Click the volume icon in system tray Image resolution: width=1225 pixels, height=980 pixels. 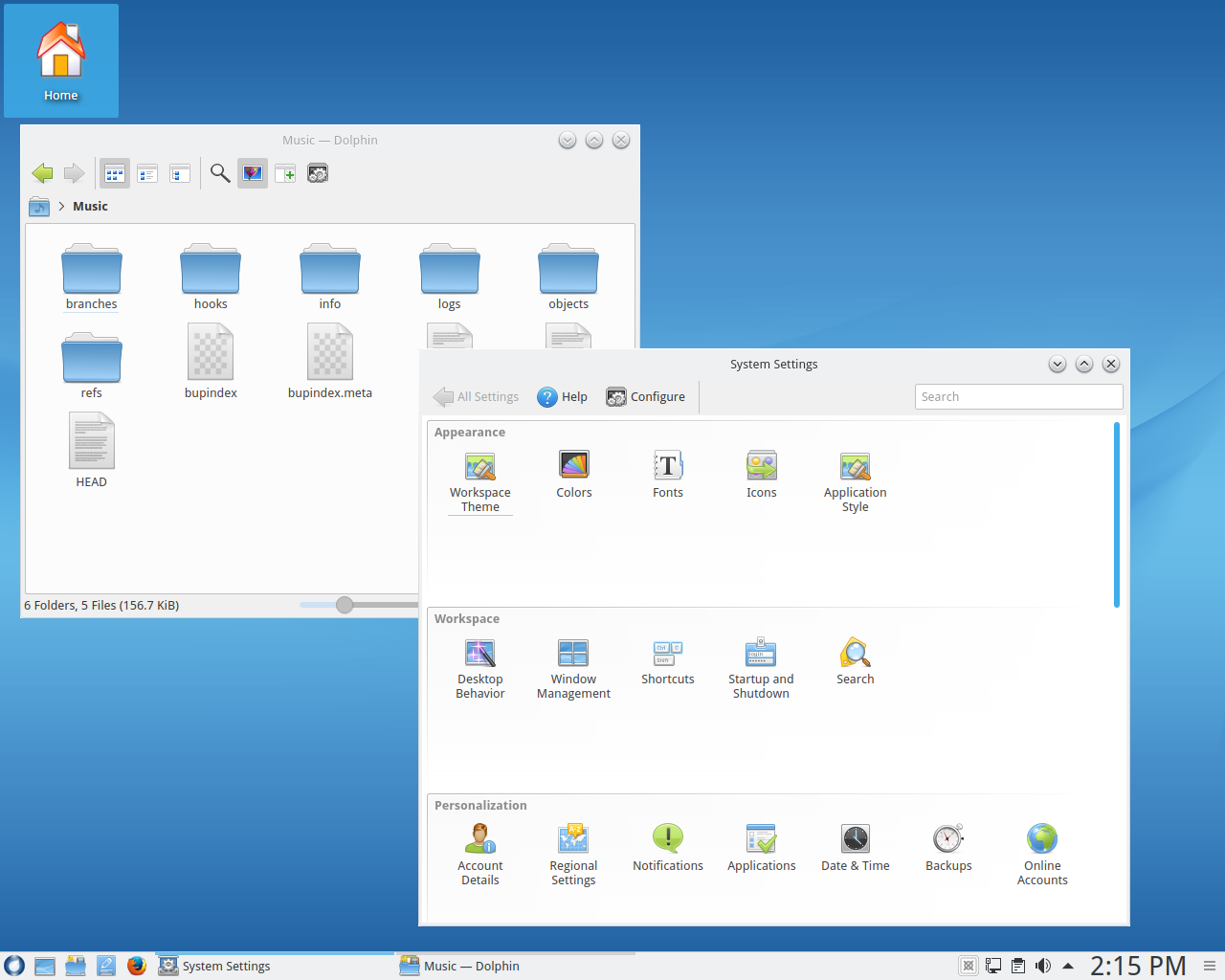point(1043,966)
